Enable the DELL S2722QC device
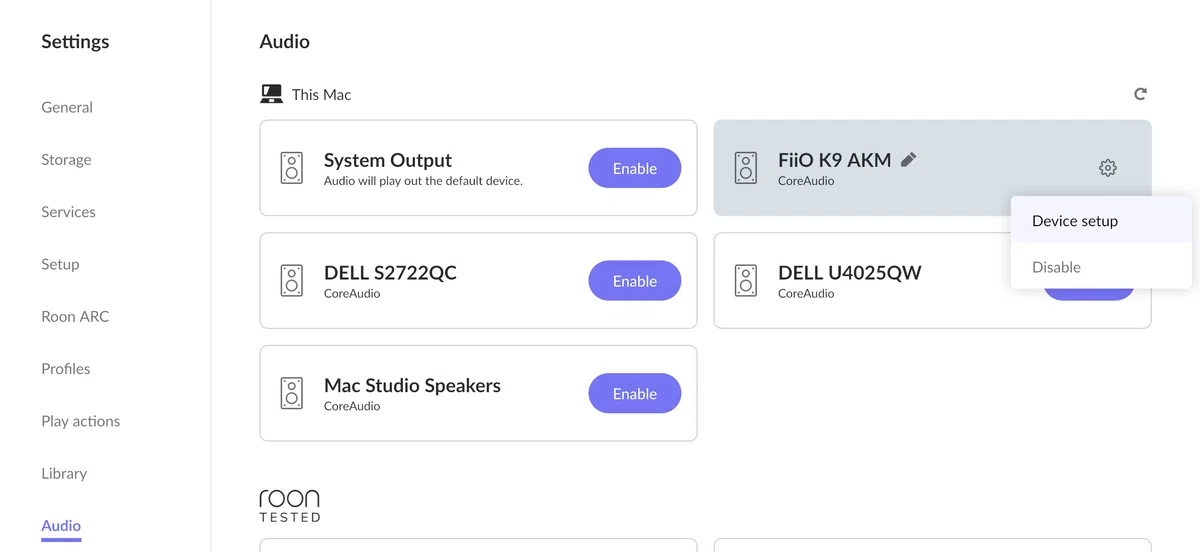The image size is (1200, 552). (x=635, y=281)
